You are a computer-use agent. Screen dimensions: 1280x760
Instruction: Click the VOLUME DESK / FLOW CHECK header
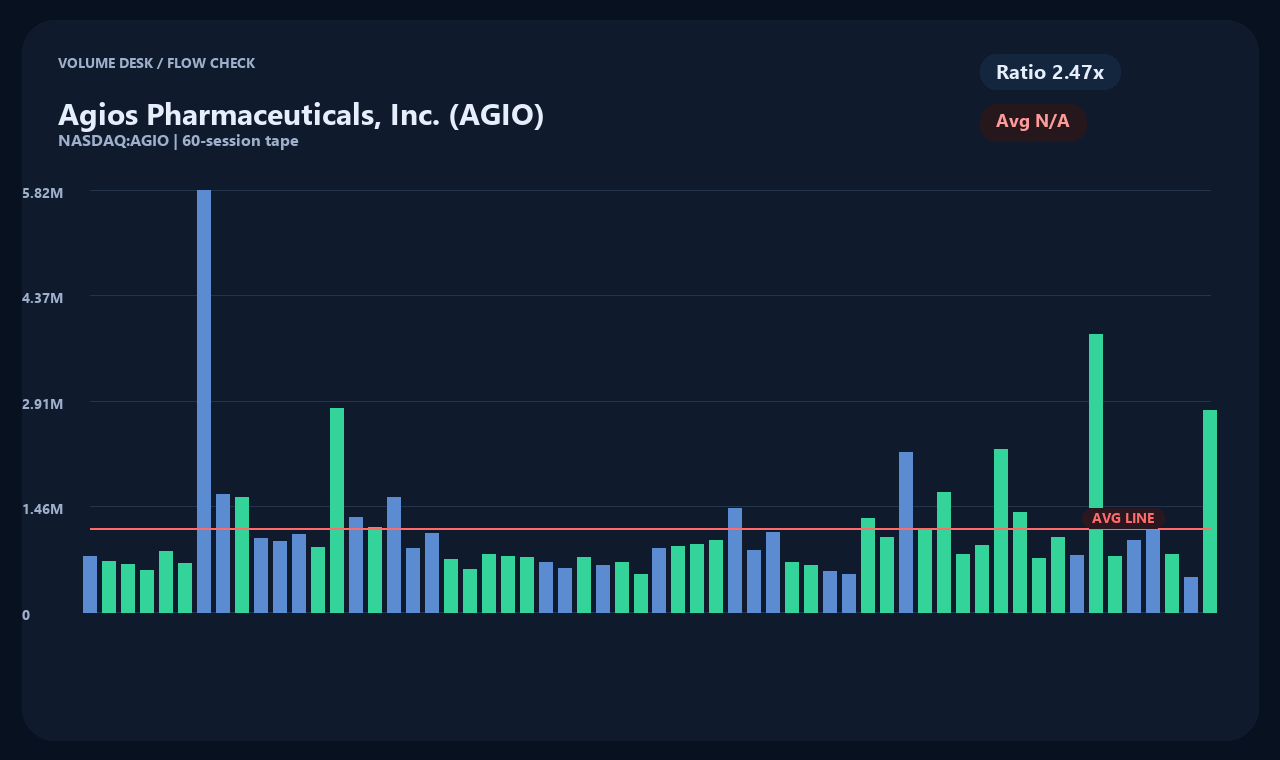pyautogui.click(x=157, y=63)
